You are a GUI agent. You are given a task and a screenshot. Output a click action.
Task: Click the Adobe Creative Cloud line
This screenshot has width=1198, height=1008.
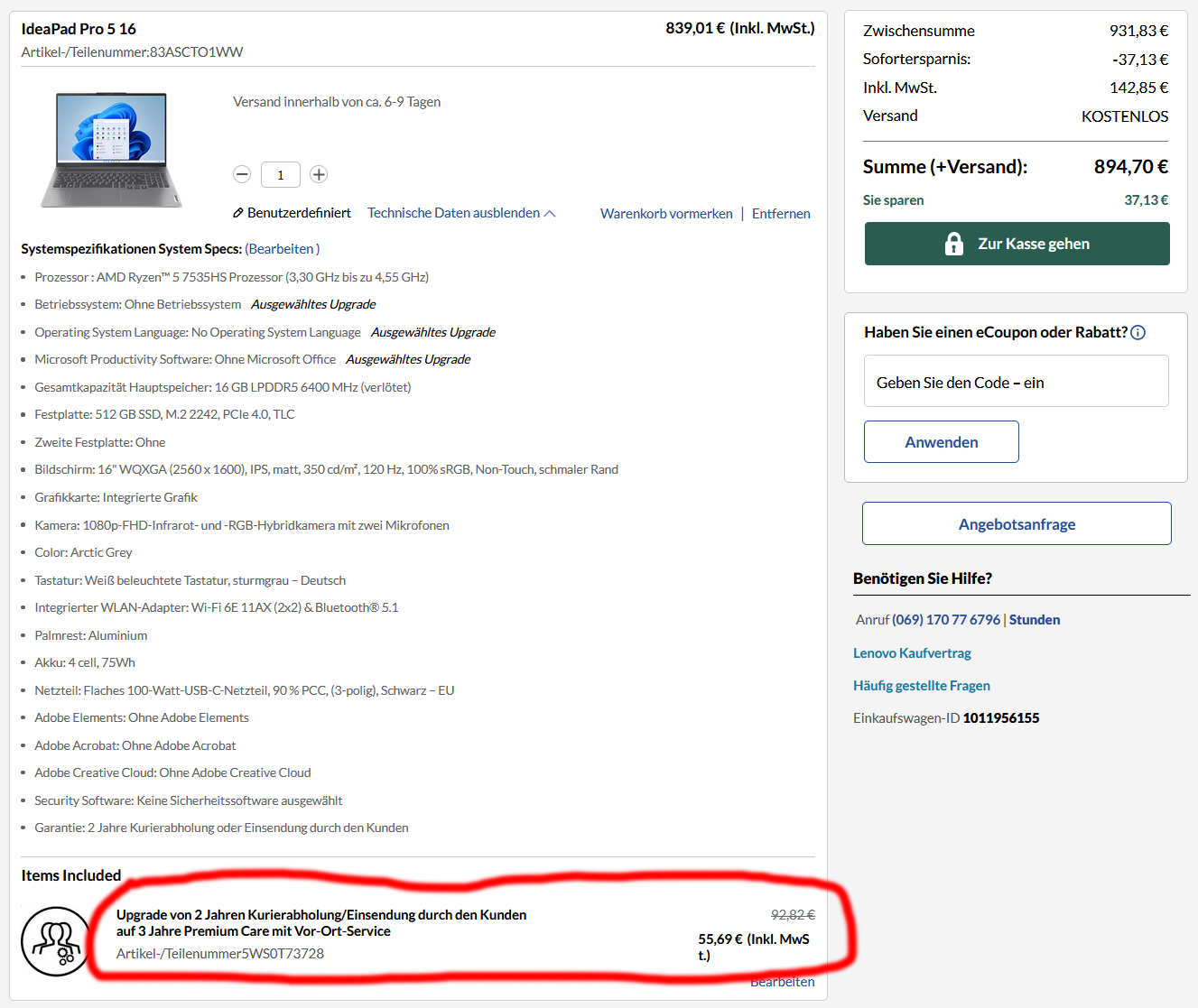(172, 772)
